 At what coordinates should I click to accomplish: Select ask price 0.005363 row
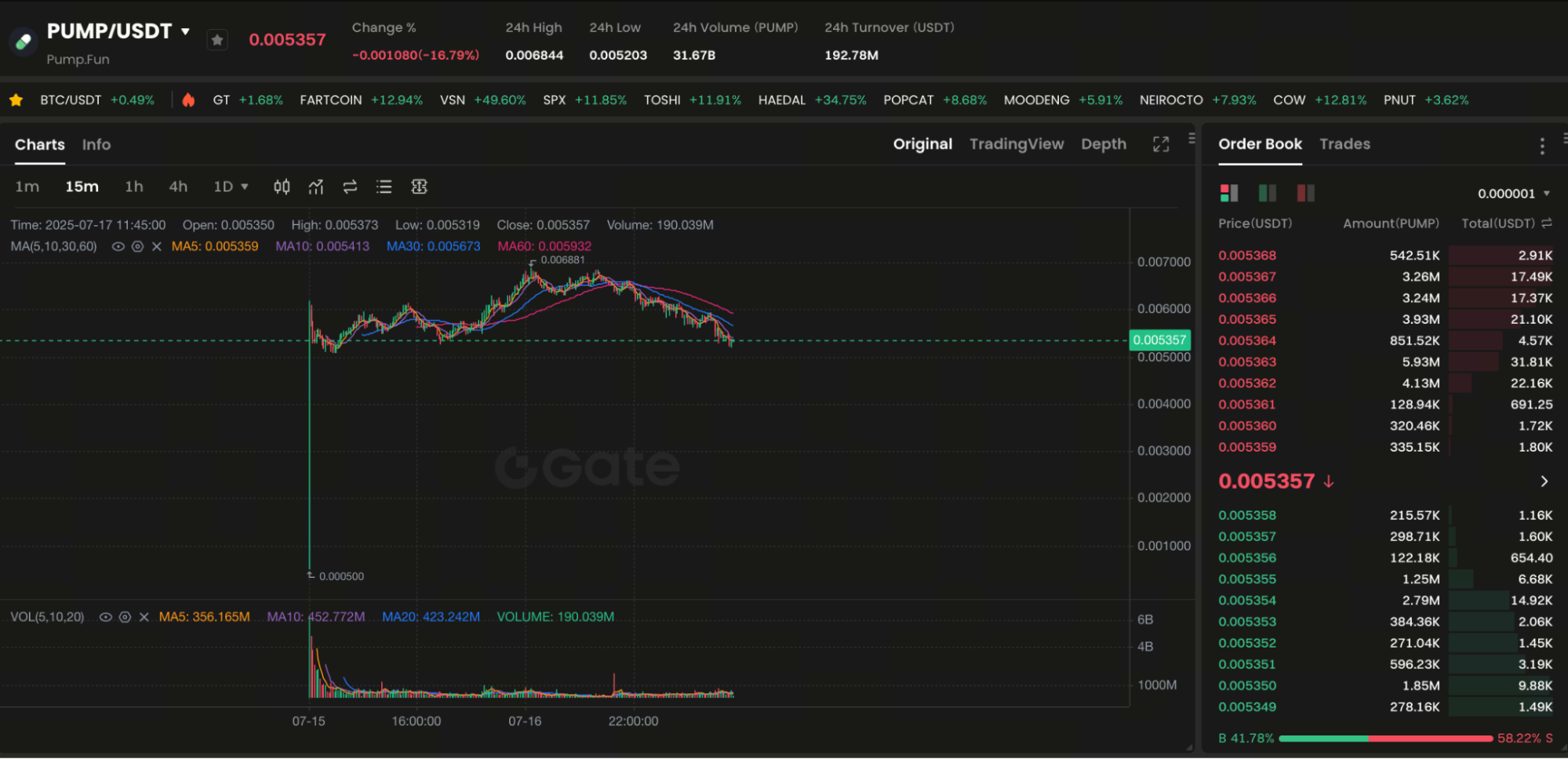point(1385,362)
